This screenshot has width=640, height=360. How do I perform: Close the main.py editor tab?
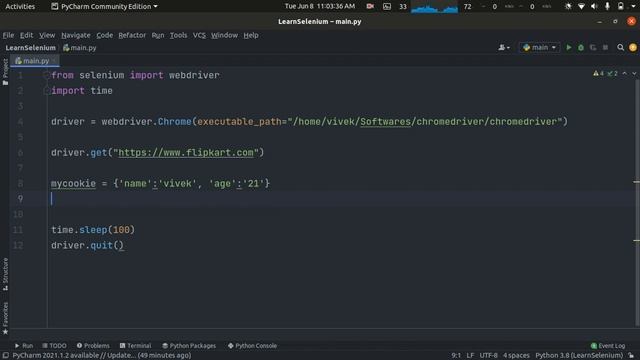coord(54,61)
